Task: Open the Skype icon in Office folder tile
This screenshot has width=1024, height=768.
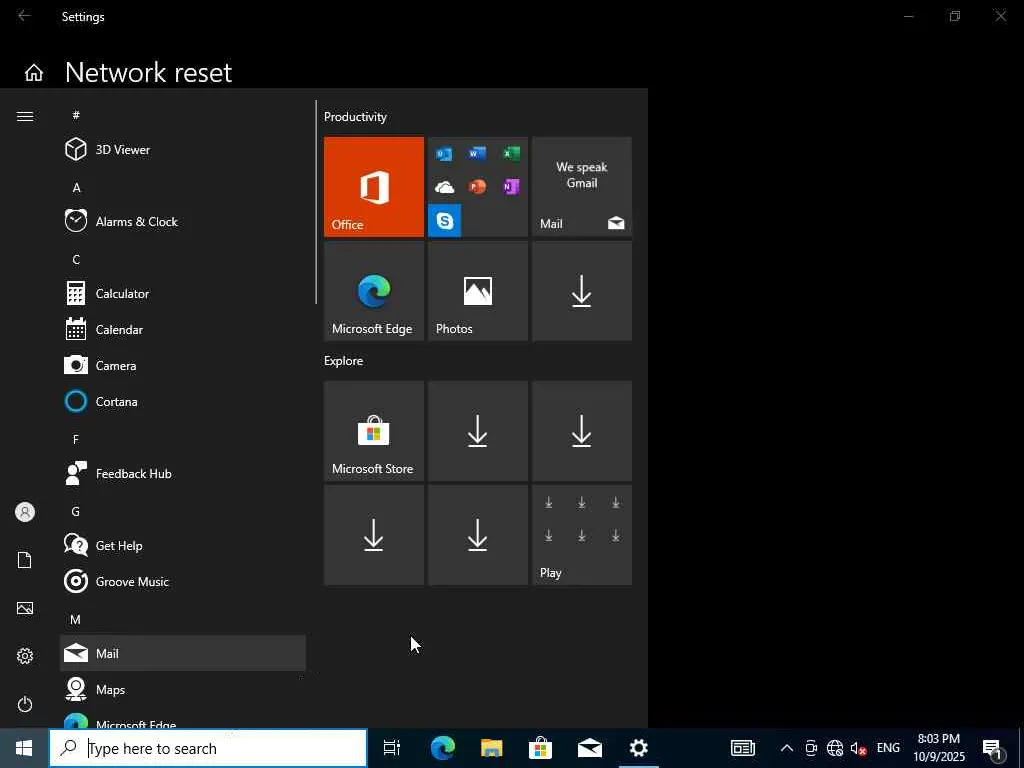Action: point(445,221)
